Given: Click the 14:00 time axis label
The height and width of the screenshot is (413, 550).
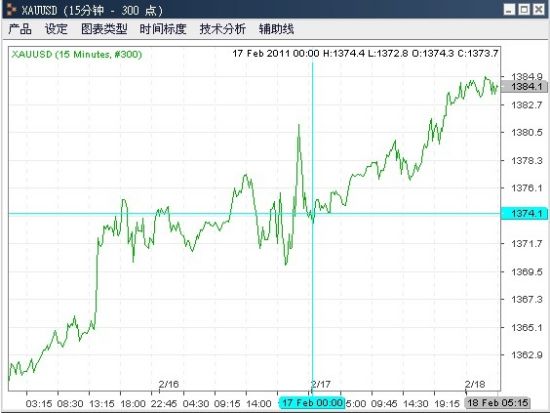Looking at the screenshot, I should click(x=258, y=404).
